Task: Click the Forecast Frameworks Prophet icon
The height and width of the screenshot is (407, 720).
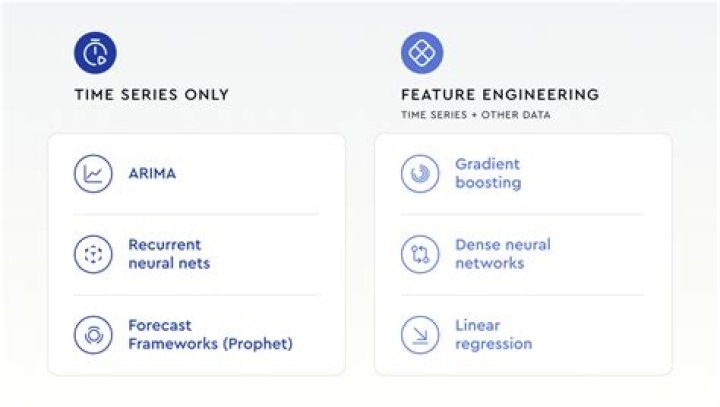Action: [x=93, y=335]
